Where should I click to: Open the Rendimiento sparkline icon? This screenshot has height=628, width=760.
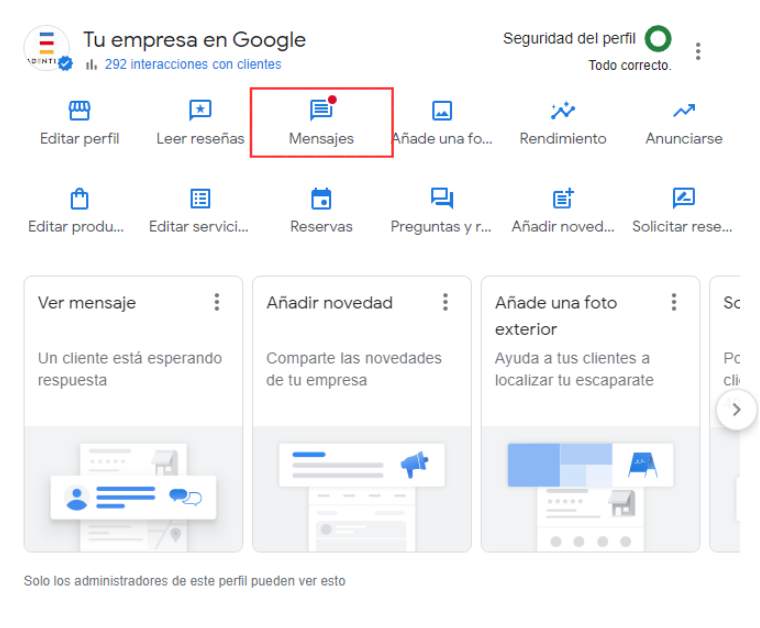pyautogui.click(x=563, y=110)
